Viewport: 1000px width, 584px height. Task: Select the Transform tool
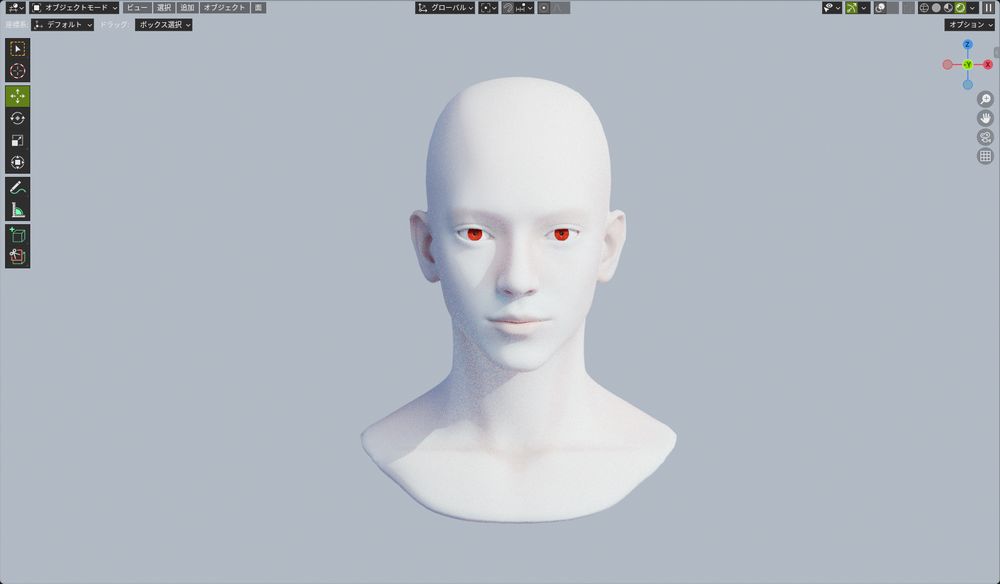tap(17, 162)
